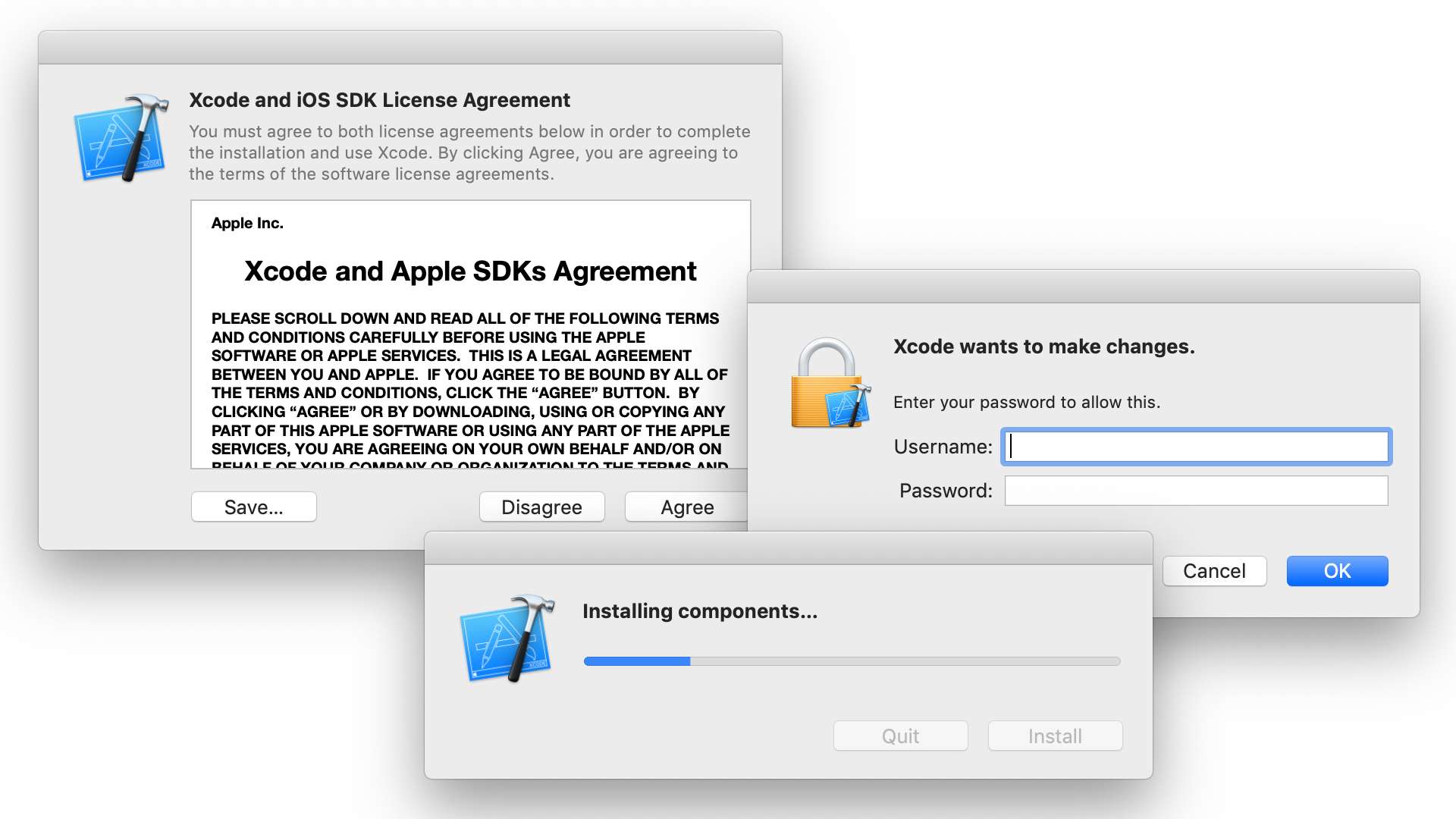Accept the license with the Agree button
Image resolution: width=1456 pixels, height=819 pixels.
tap(686, 507)
